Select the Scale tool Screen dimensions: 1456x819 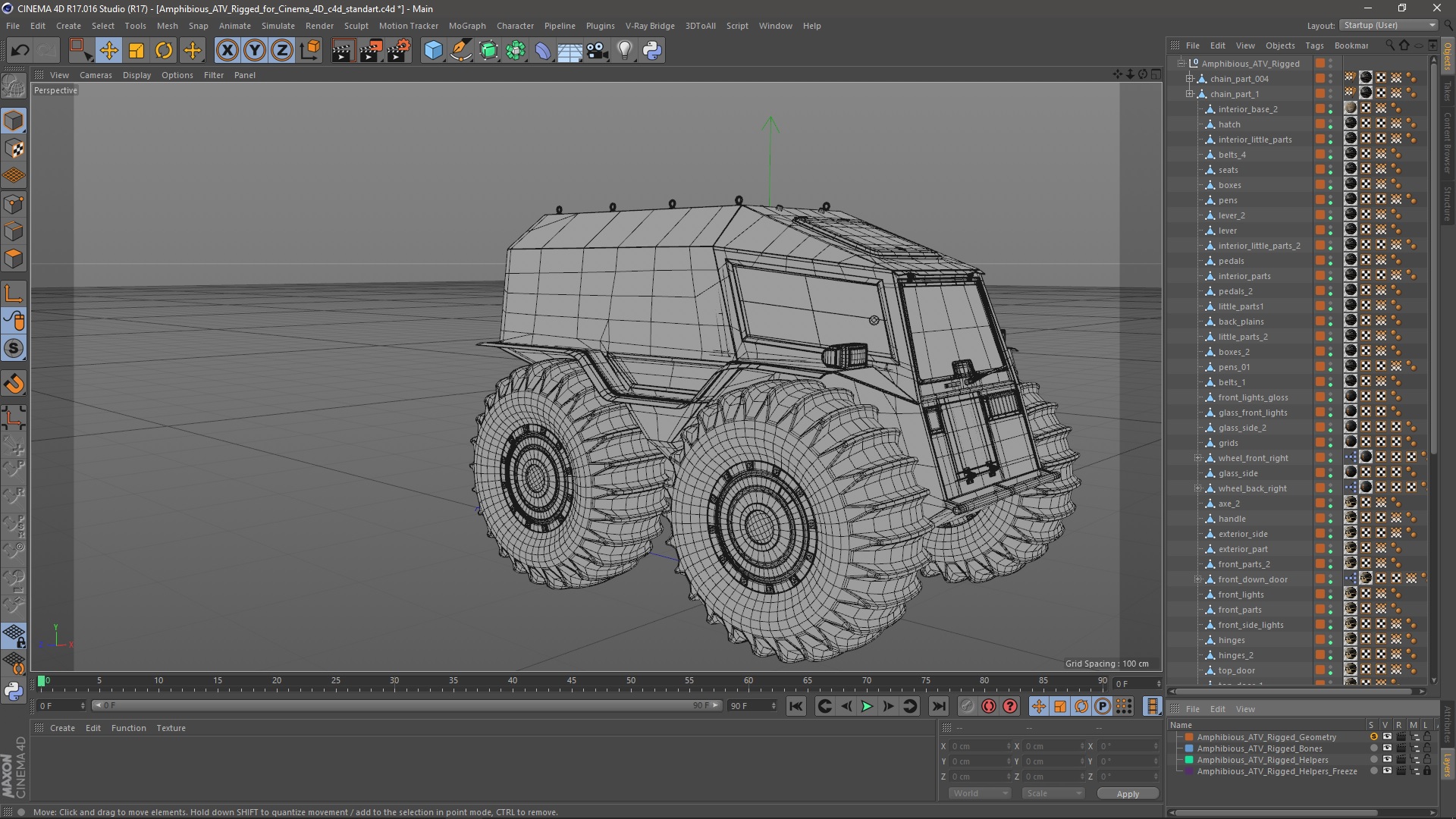click(x=136, y=51)
